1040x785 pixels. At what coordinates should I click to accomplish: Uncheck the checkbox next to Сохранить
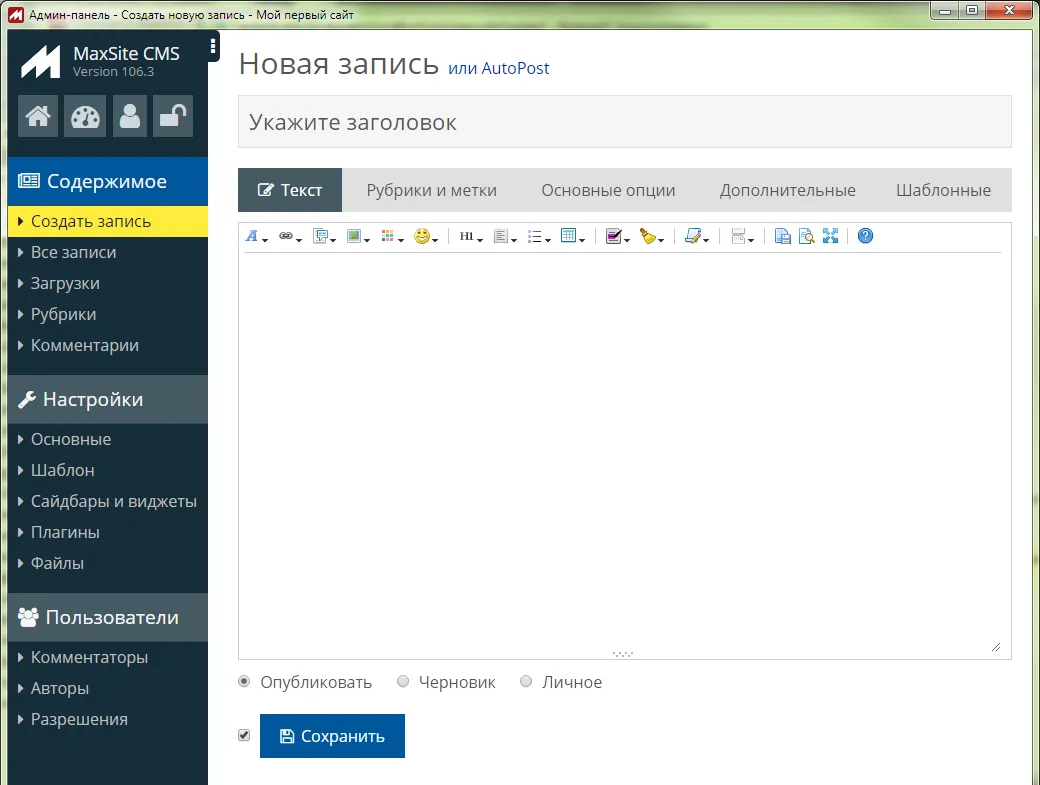click(x=243, y=735)
